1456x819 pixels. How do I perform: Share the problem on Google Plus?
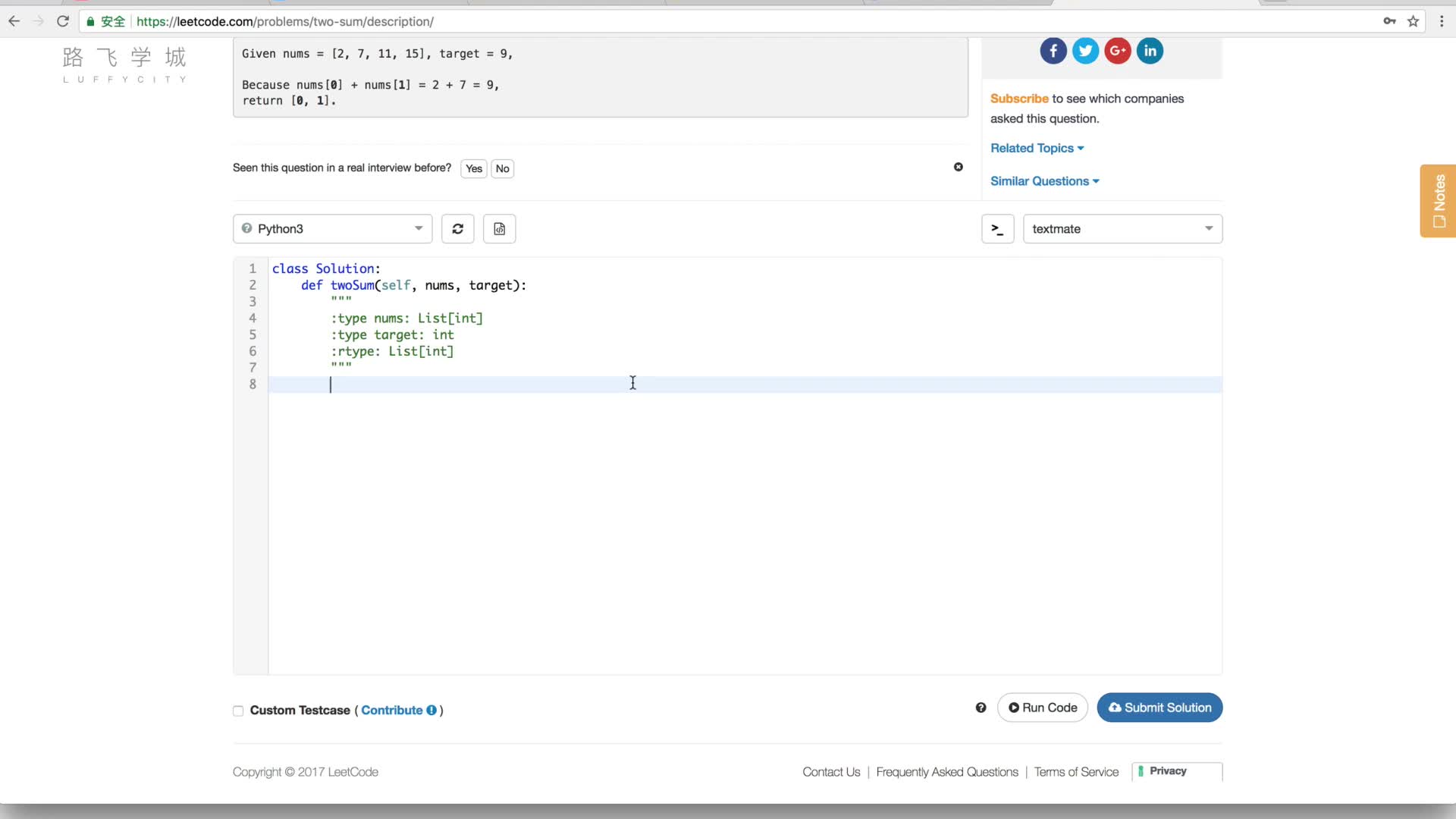point(1118,51)
